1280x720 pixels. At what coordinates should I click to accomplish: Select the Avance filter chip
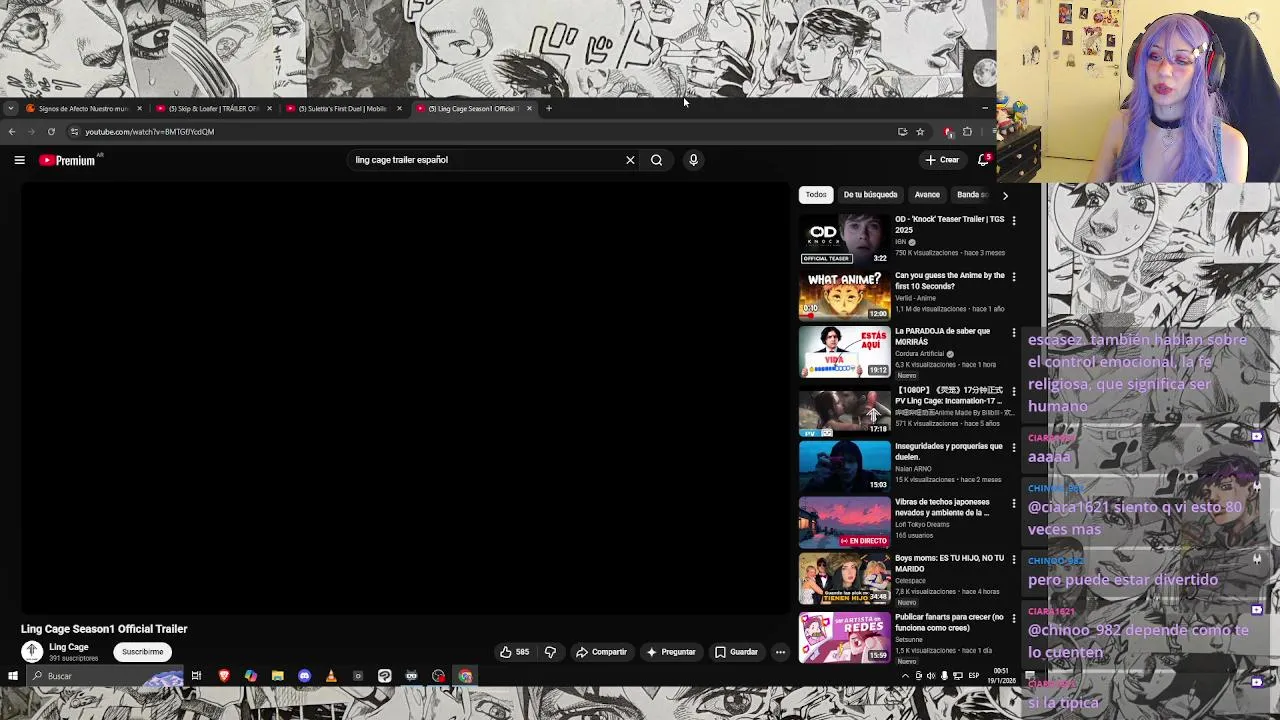point(927,195)
